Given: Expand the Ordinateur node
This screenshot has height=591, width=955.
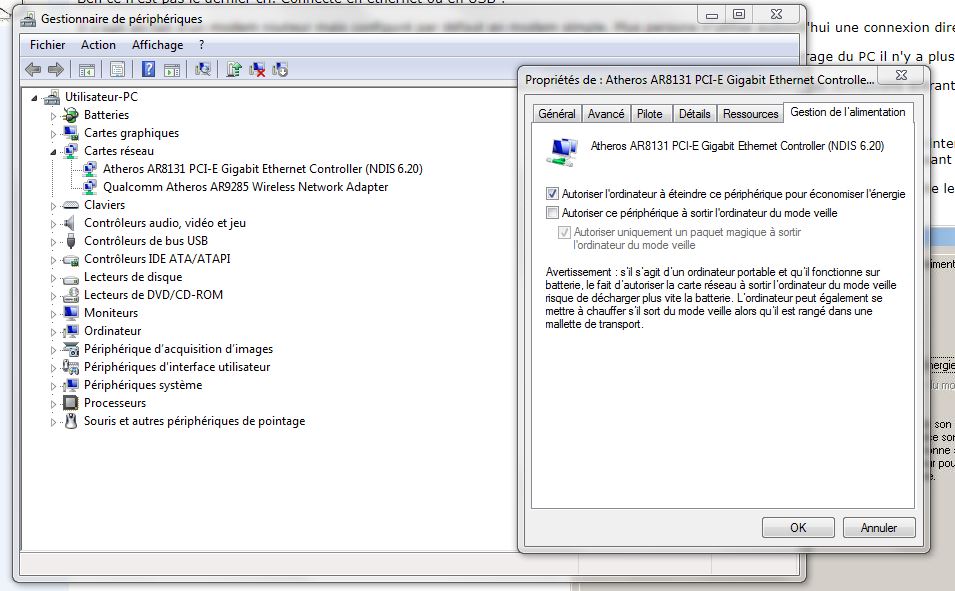Looking at the screenshot, I should pyautogui.click(x=53, y=332).
